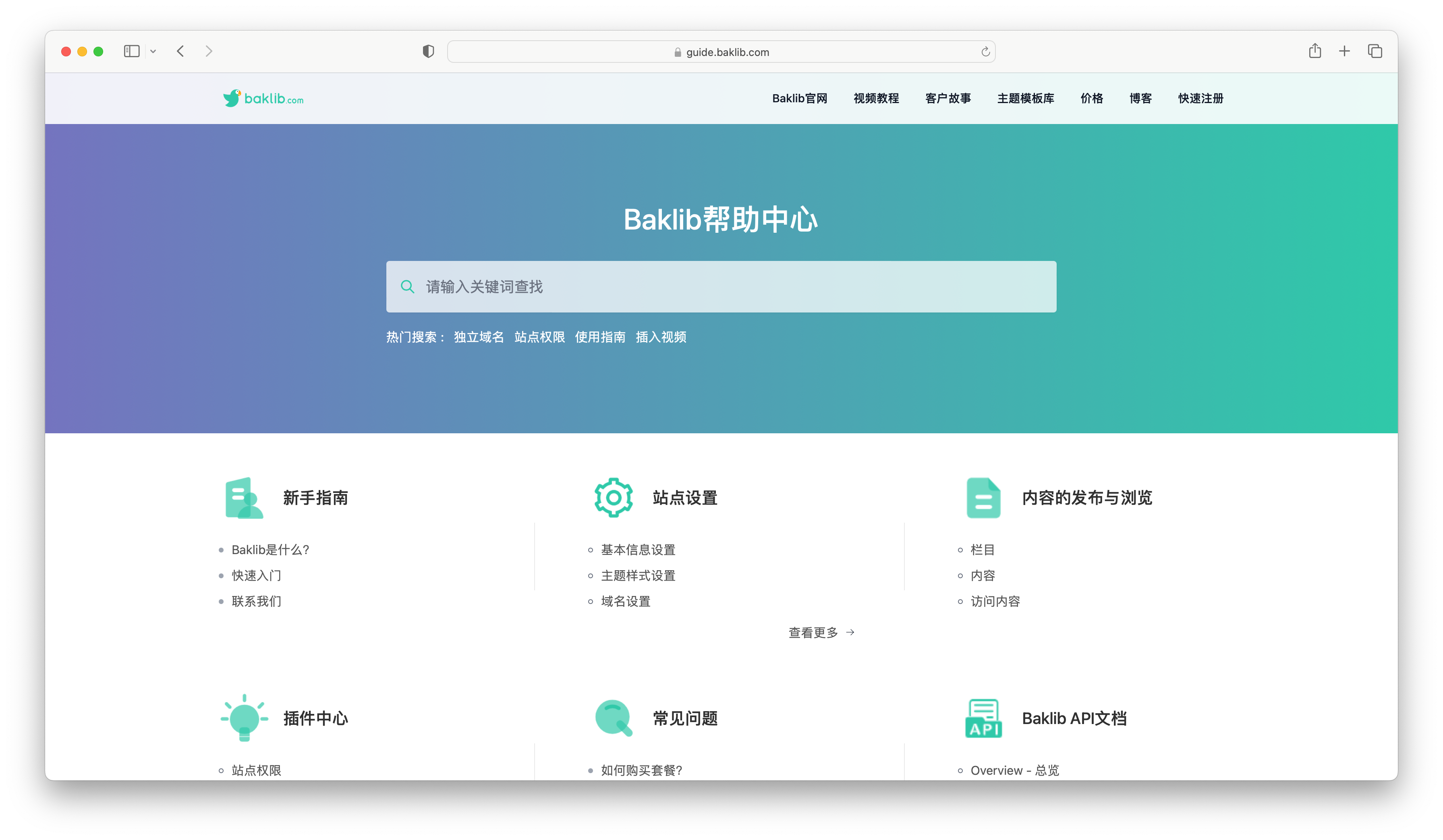1443x840 pixels.
Task: Click the 内容的发布与浏览 document icon
Action: point(983,498)
